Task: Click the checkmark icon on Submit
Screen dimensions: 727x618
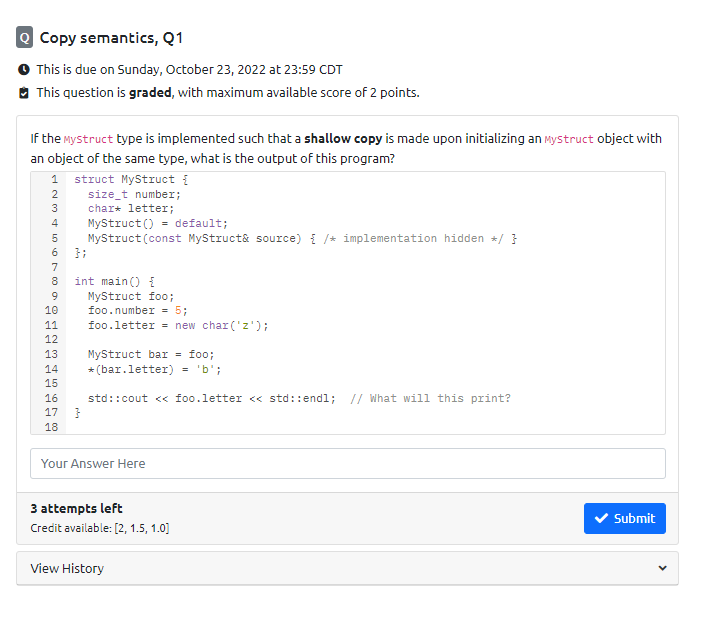Action: click(x=601, y=518)
